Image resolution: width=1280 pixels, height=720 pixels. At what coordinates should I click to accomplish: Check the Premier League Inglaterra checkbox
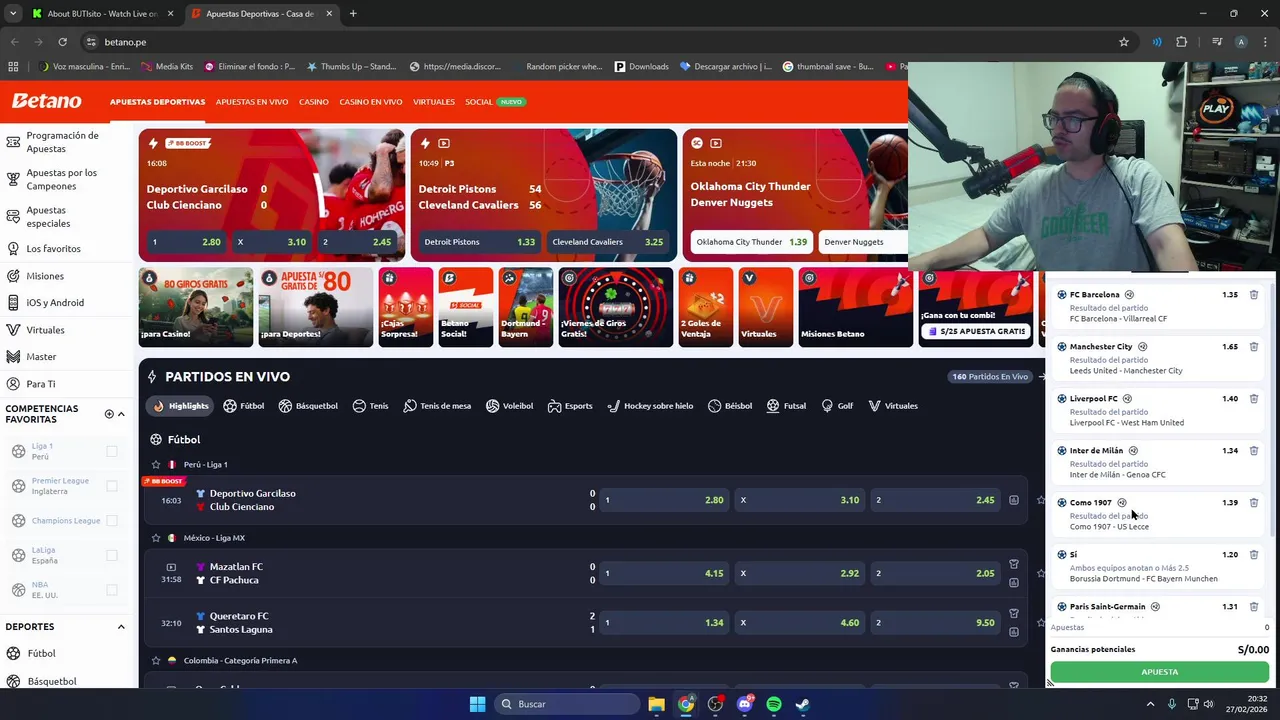(112, 486)
